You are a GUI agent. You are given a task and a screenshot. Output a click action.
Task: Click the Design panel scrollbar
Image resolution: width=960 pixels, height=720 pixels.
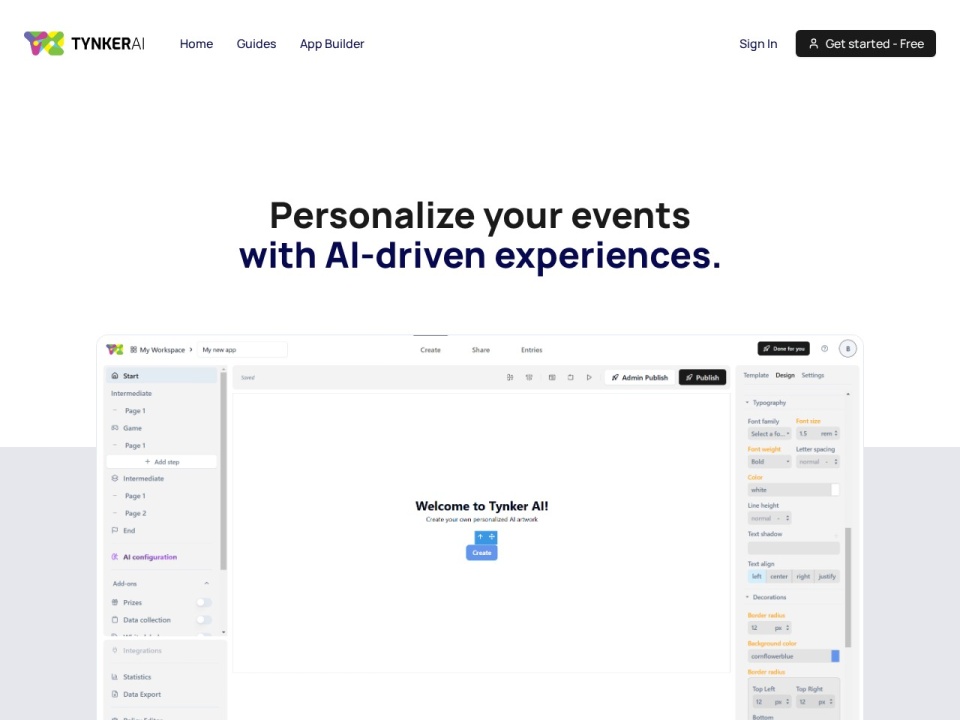pyautogui.click(x=848, y=587)
